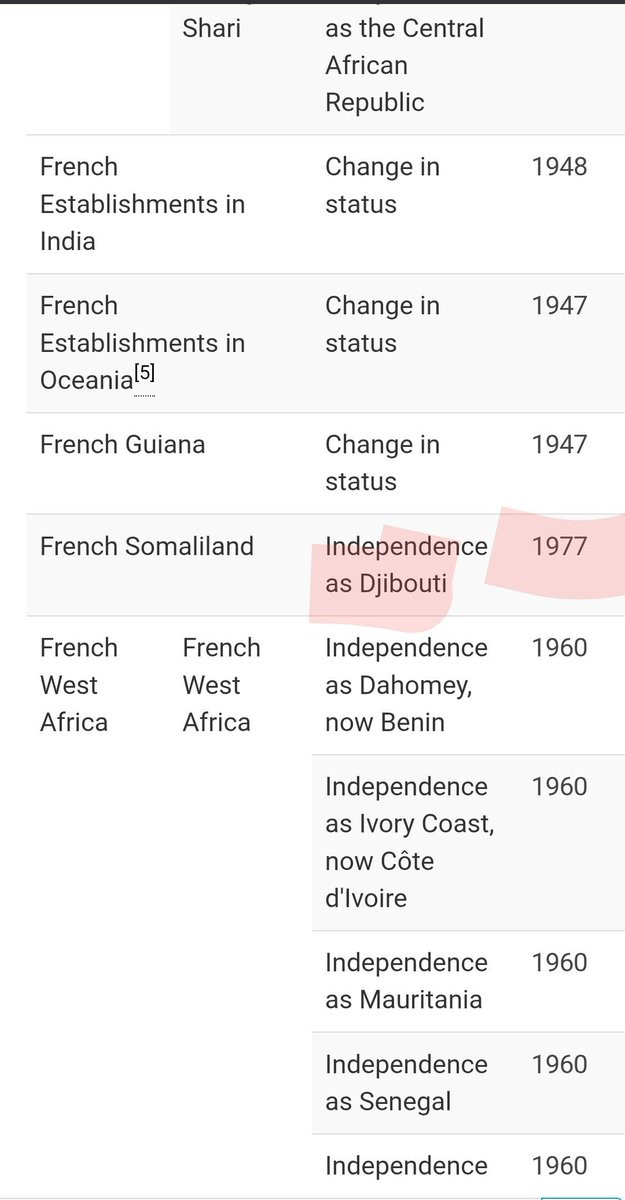625x1200 pixels.
Task: Tap the Shari cell at the top
Action: point(240,67)
